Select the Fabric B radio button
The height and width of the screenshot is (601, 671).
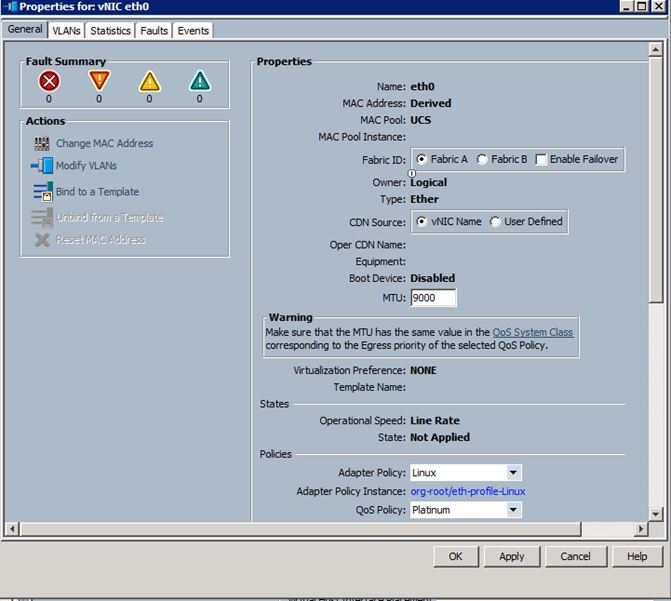pos(482,159)
